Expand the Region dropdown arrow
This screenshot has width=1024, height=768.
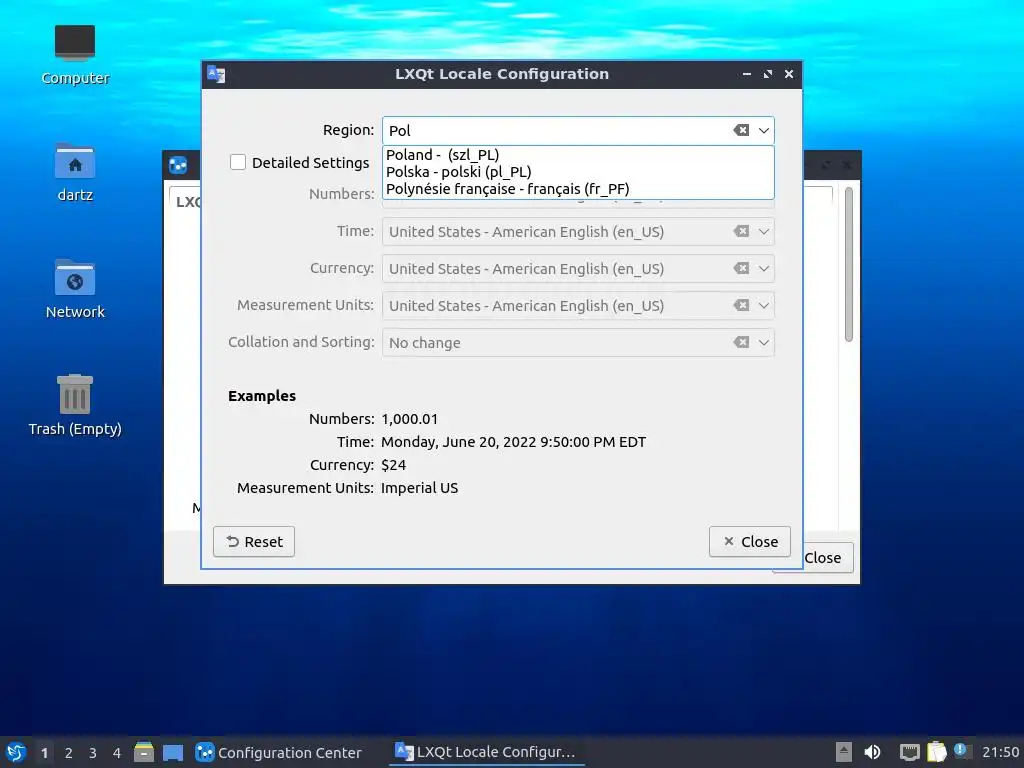click(763, 130)
